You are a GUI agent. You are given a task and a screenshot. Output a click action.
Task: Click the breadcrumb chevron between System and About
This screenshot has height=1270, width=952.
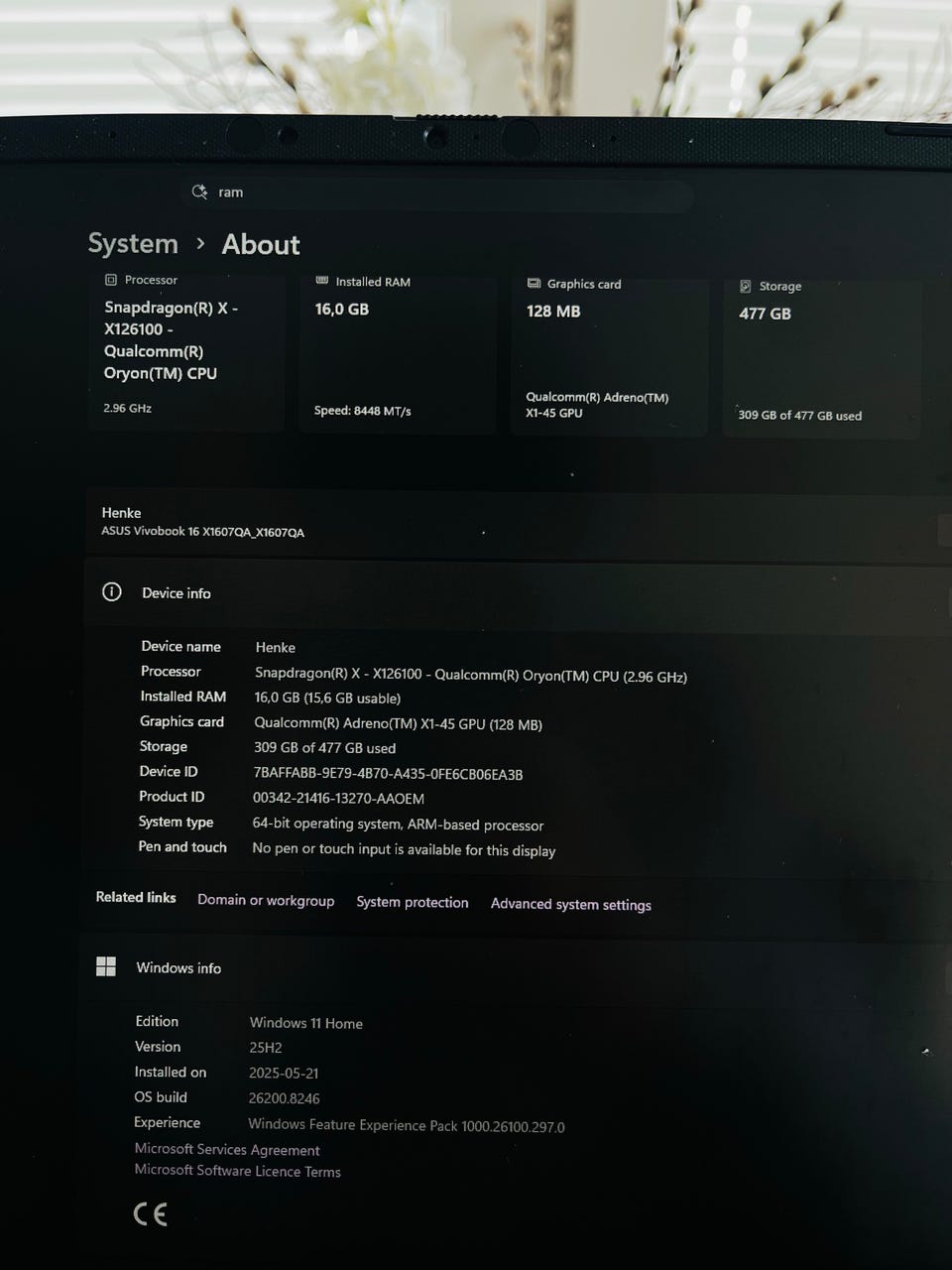click(200, 243)
